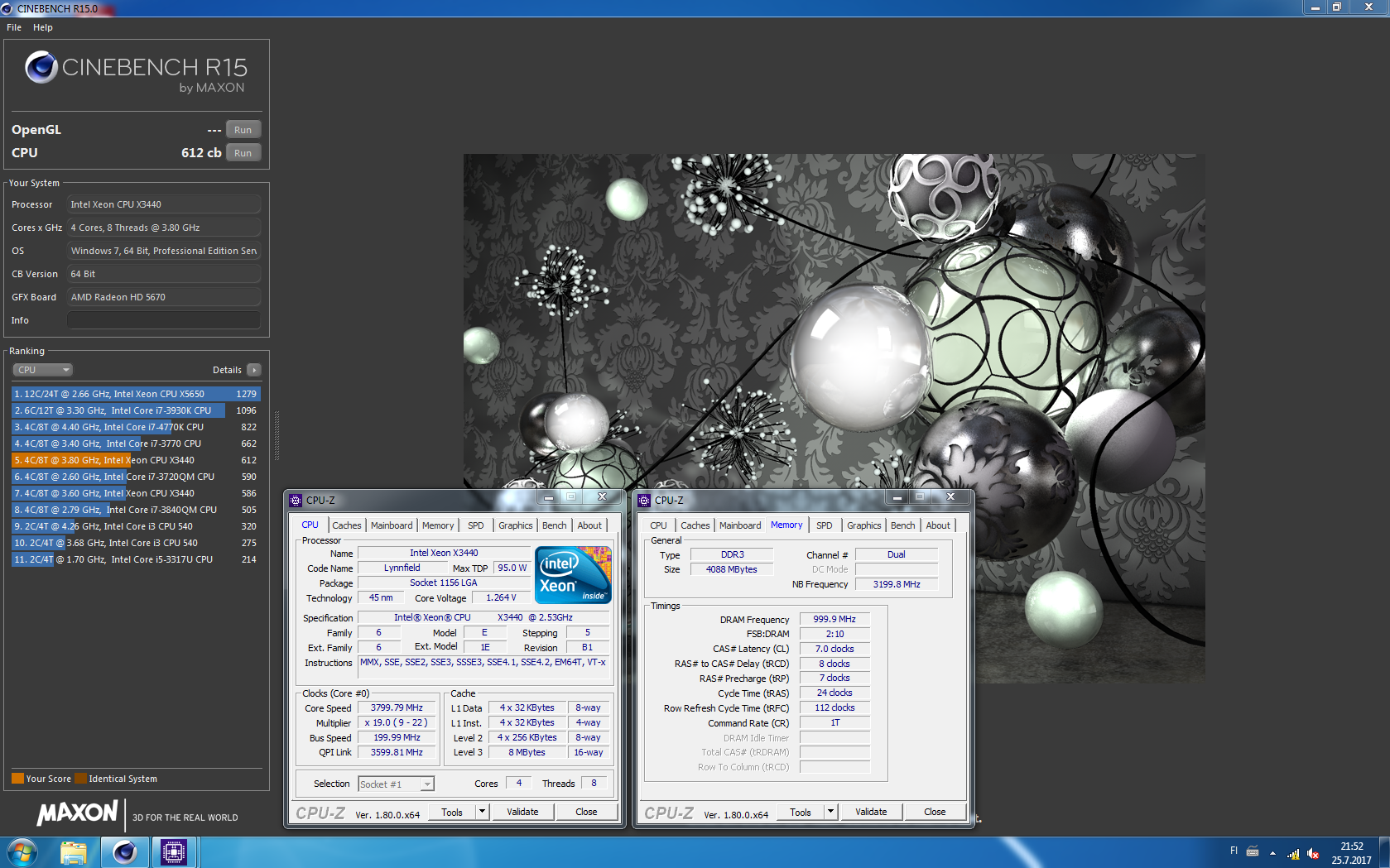This screenshot has height=868, width=1390.
Task: Click left CPU-Z title bar icon
Action: tap(296, 501)
